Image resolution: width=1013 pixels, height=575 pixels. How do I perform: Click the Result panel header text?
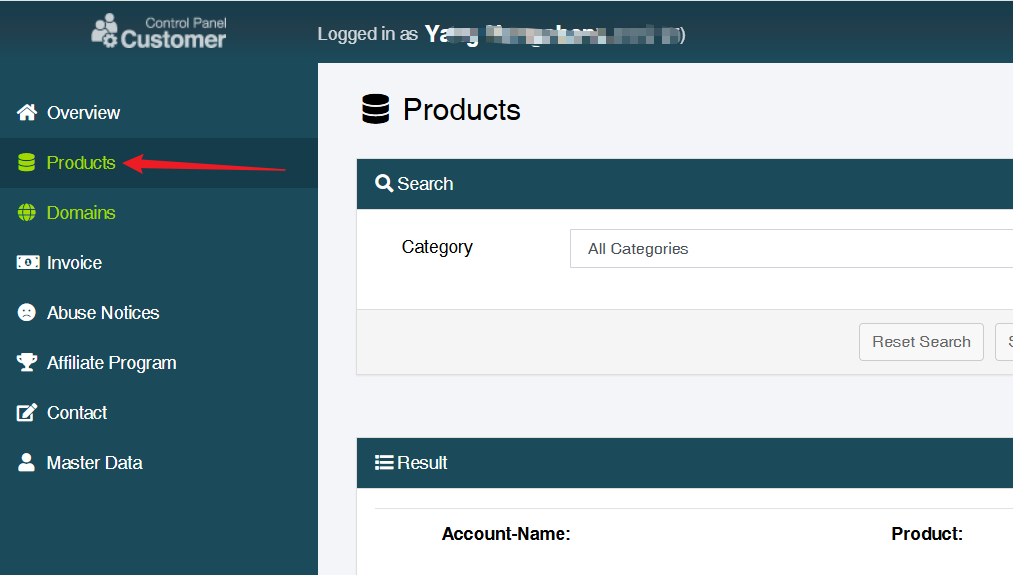422,463
